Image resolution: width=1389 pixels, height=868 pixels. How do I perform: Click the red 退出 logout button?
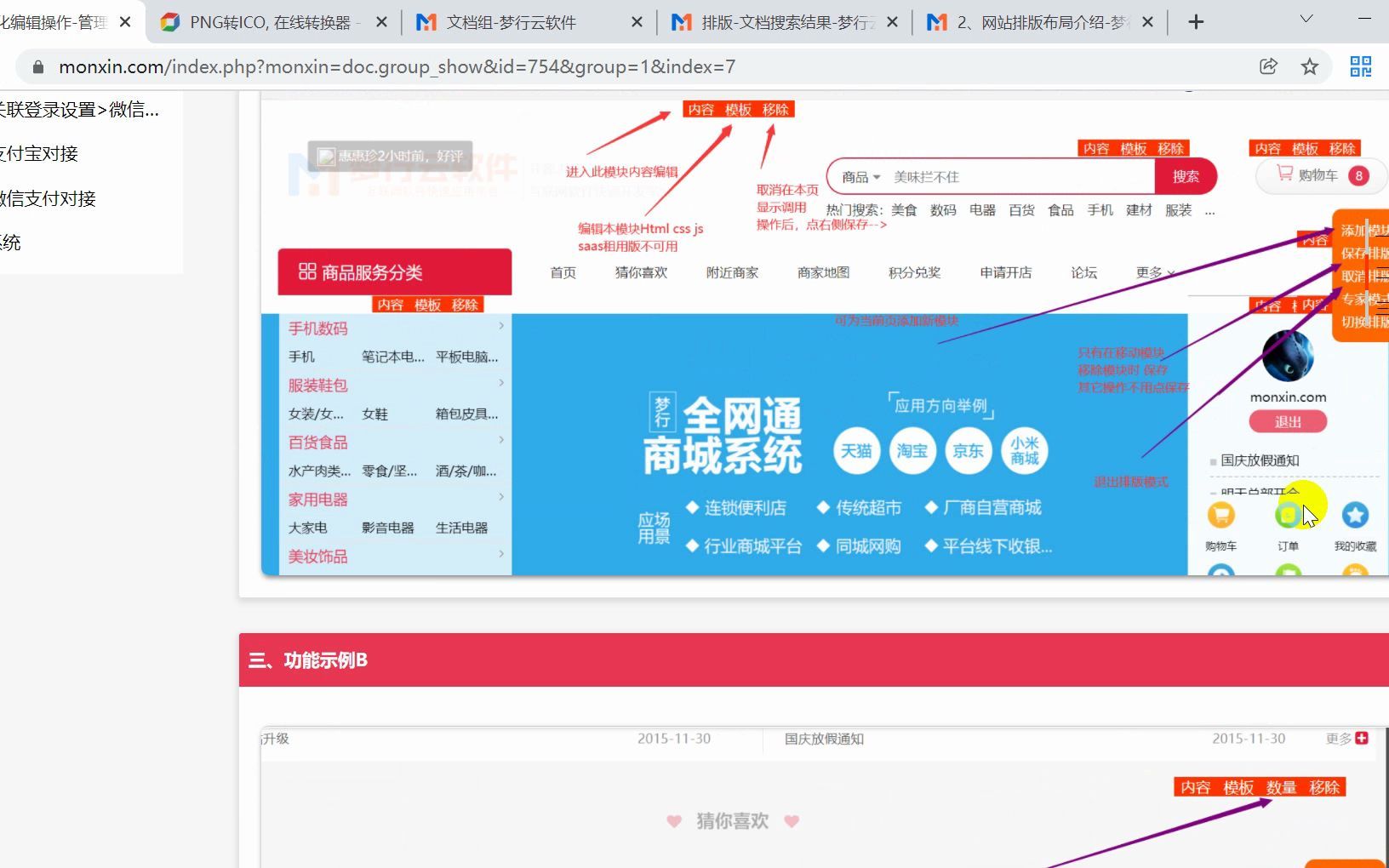[x=1288, y=421]
